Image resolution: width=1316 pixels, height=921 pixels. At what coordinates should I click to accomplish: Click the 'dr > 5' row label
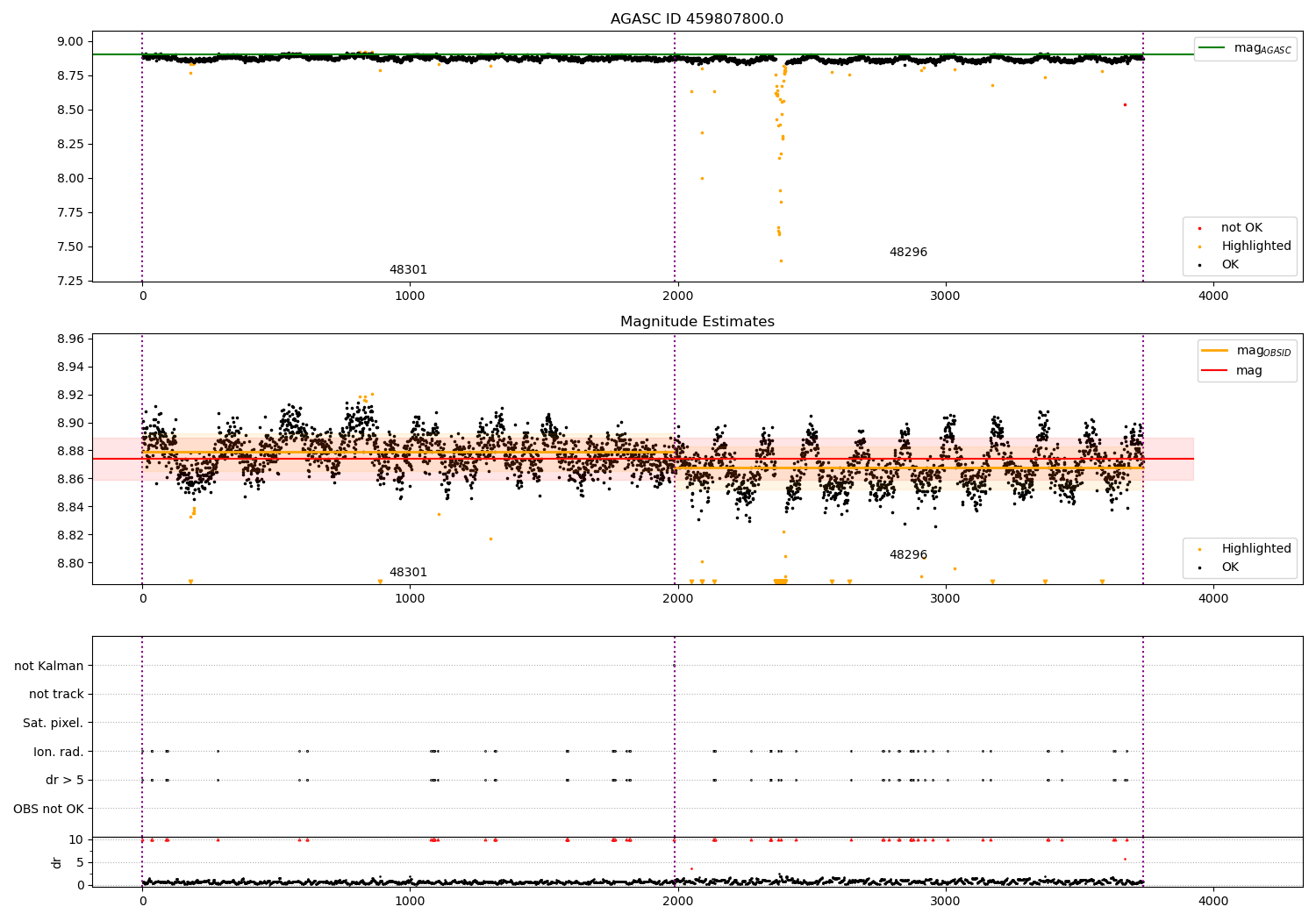click(x=65, y=780)
